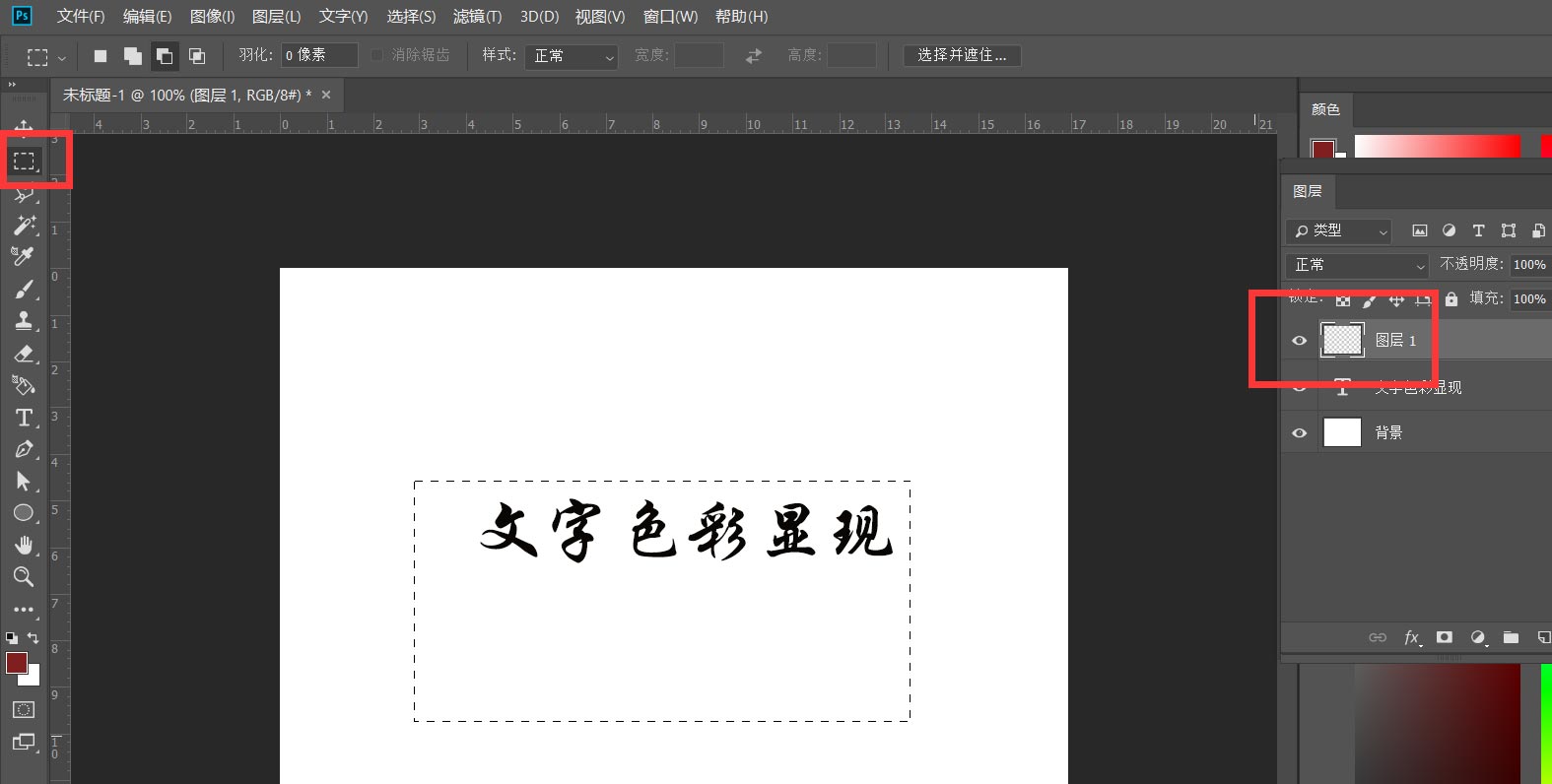1552x784 pixels.
Task: Select the Move tool
Action: pyautogui.click(x=24, y=128)
